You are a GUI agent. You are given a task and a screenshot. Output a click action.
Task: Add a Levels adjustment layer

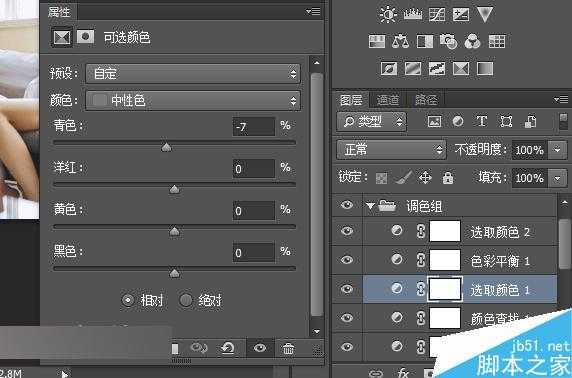[413, 15]
